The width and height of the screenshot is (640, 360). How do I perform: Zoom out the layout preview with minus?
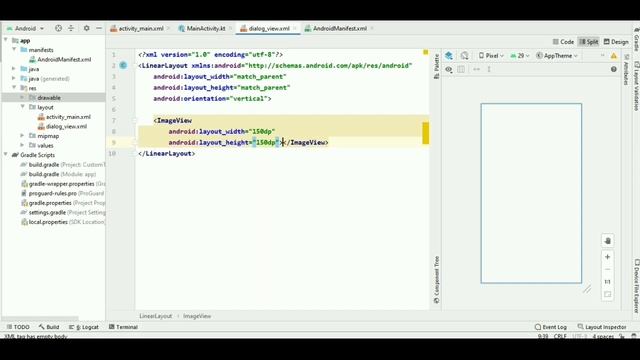[607, 269]
